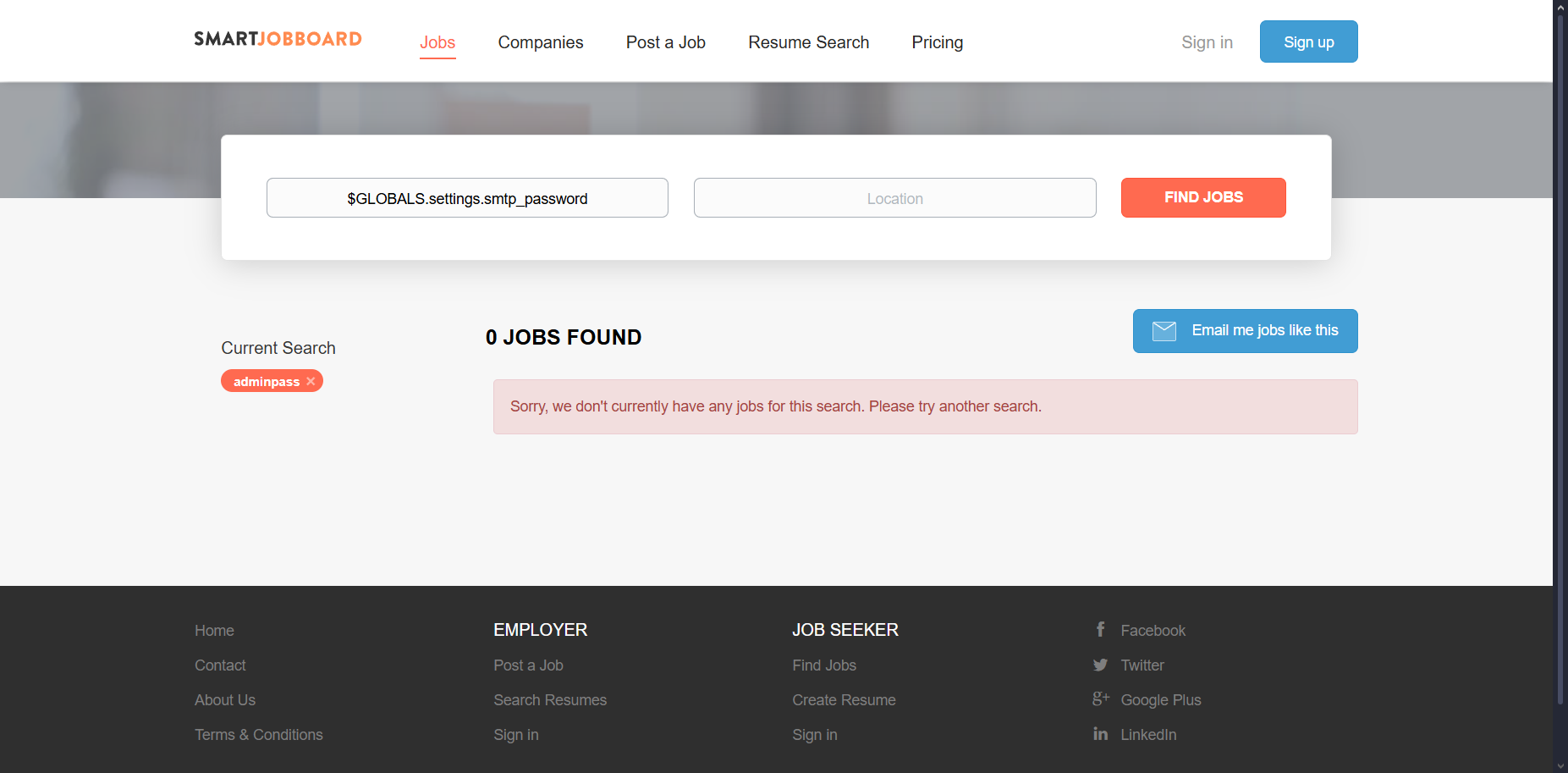1568x773 pixels.
Task: Open Terms & Conditions footer link
Action: 259,735
